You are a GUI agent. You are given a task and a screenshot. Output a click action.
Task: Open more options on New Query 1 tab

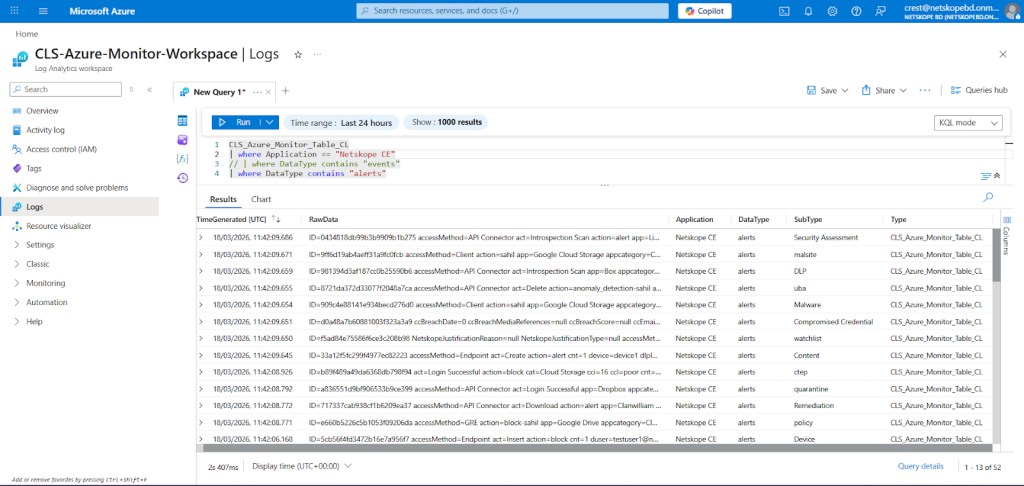[257, 92]
